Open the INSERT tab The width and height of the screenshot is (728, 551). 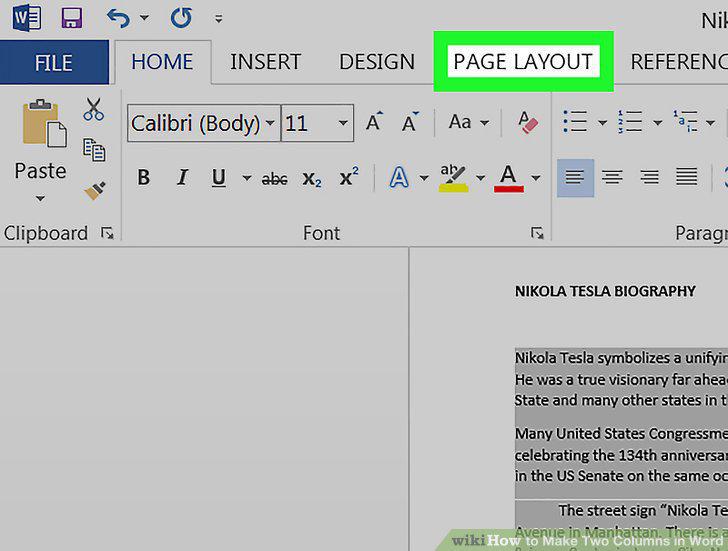point(266,62)
